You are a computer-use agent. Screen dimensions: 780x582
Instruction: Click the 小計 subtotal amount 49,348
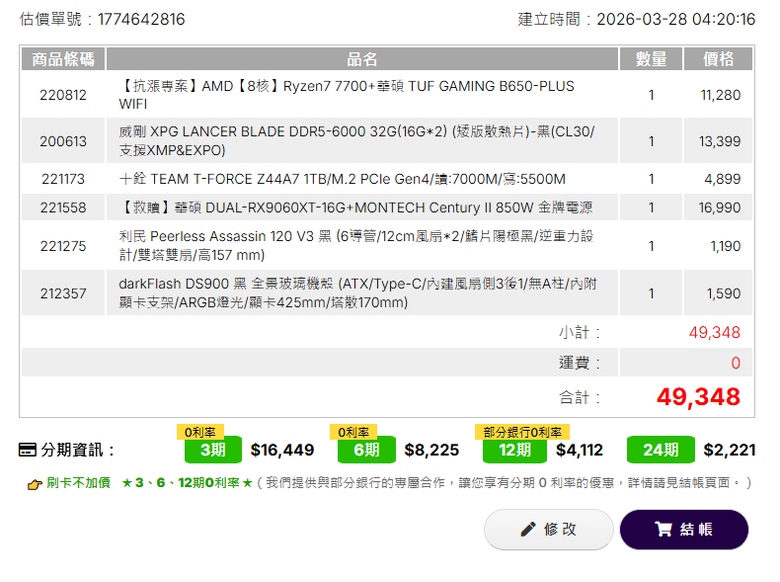[714, 332]
